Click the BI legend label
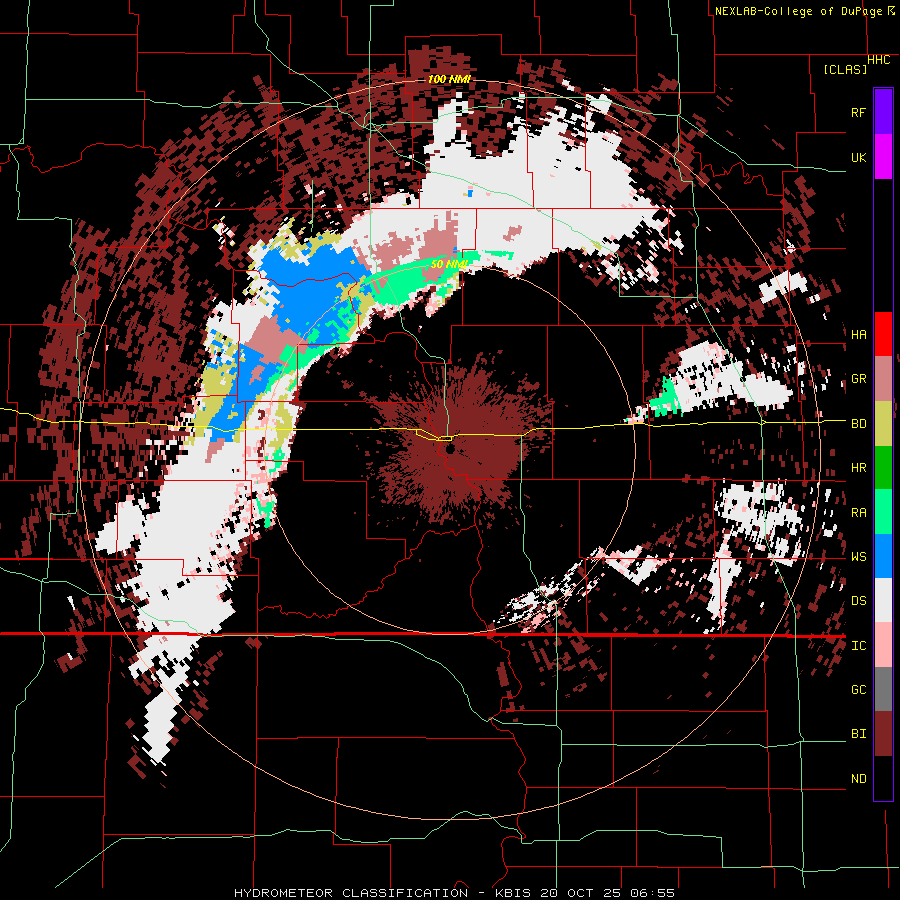Screen dimensions: 900x900 859,734
